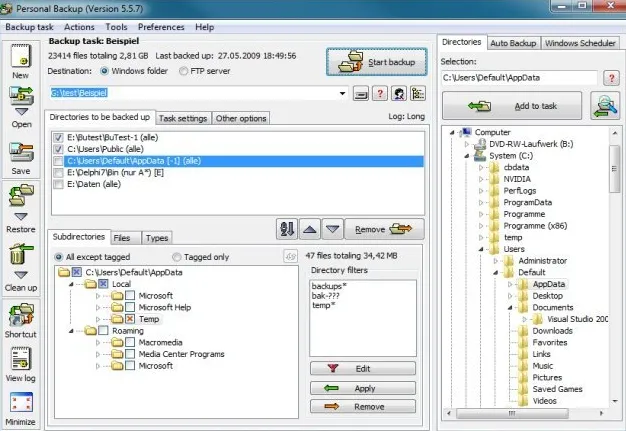
Task: Click the Selection path field
Action: click(519, 78)
